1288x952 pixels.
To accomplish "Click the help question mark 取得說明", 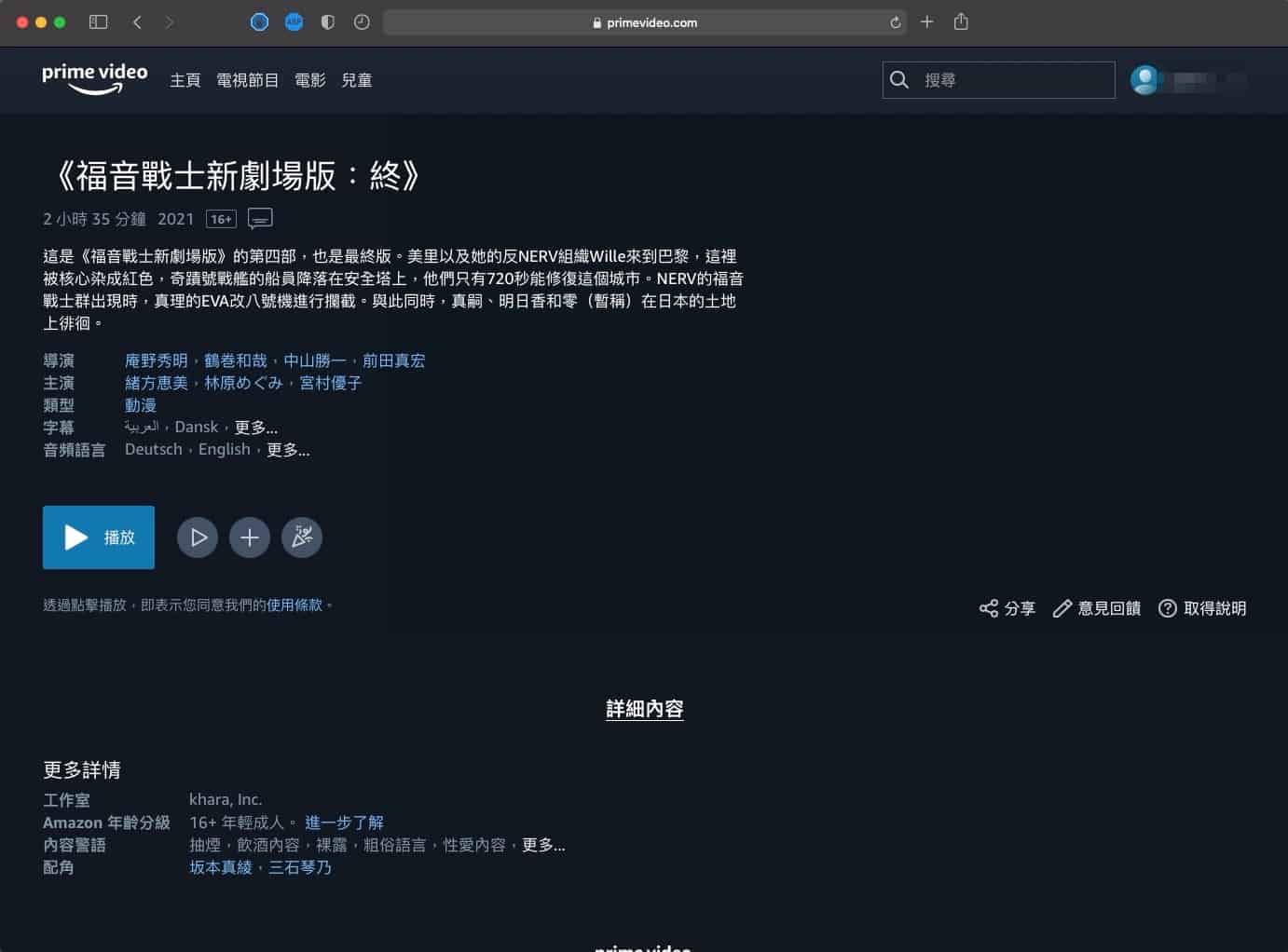I will [x=1201, y=608].
